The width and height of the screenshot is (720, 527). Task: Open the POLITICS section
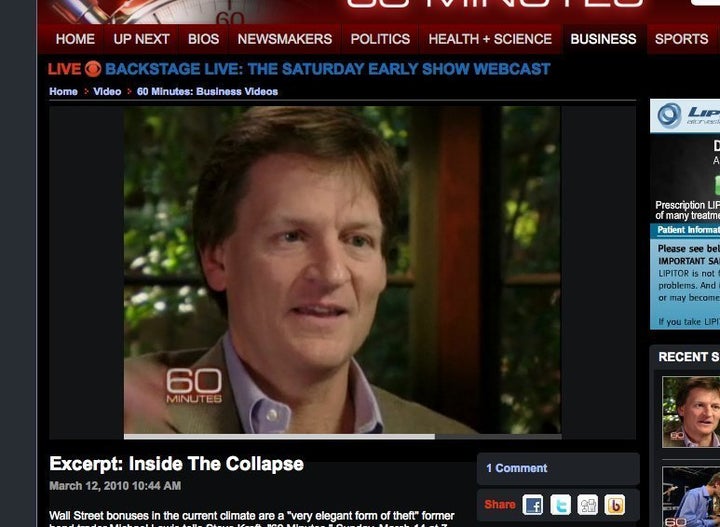click(380, 39)
